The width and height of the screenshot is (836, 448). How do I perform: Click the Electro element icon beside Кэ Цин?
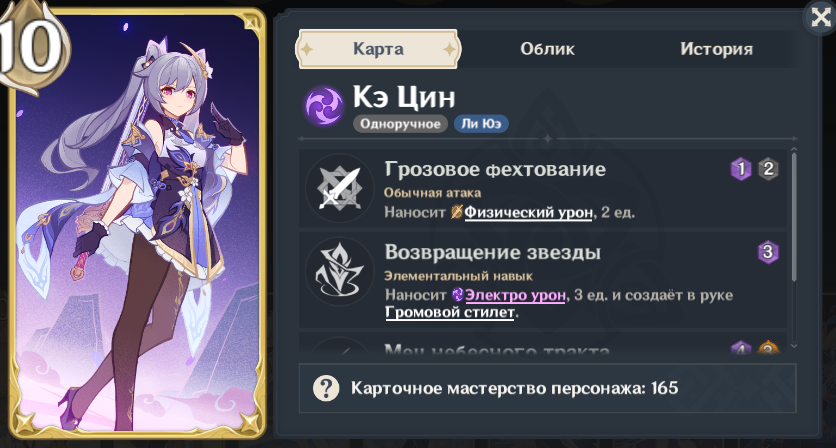point(324,106)
